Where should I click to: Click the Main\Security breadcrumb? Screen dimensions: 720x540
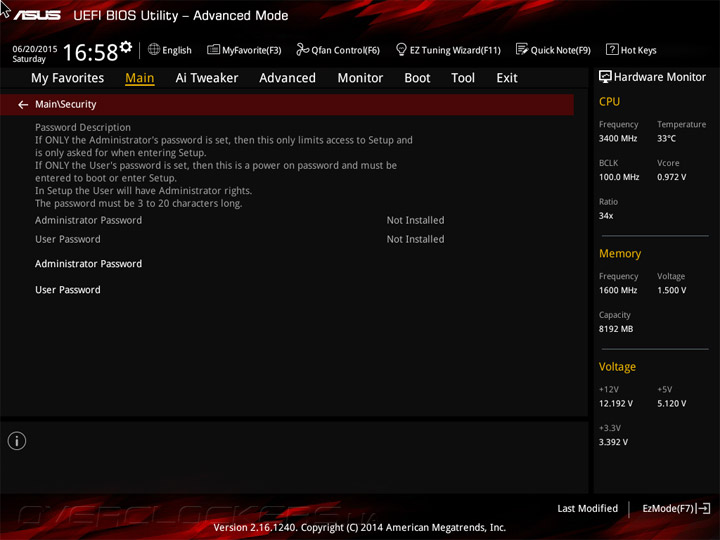point(66,105)
